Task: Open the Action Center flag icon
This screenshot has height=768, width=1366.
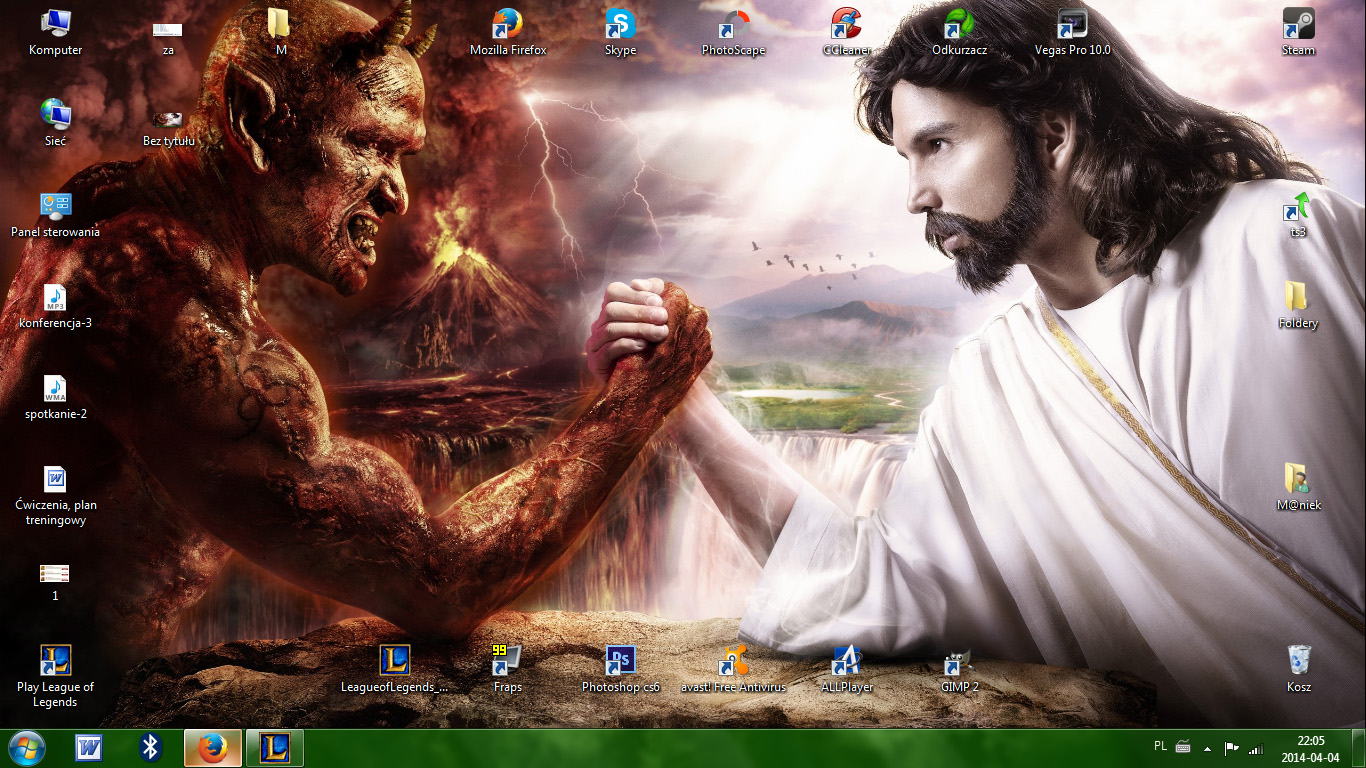Action: click(x=1232, y=748)
